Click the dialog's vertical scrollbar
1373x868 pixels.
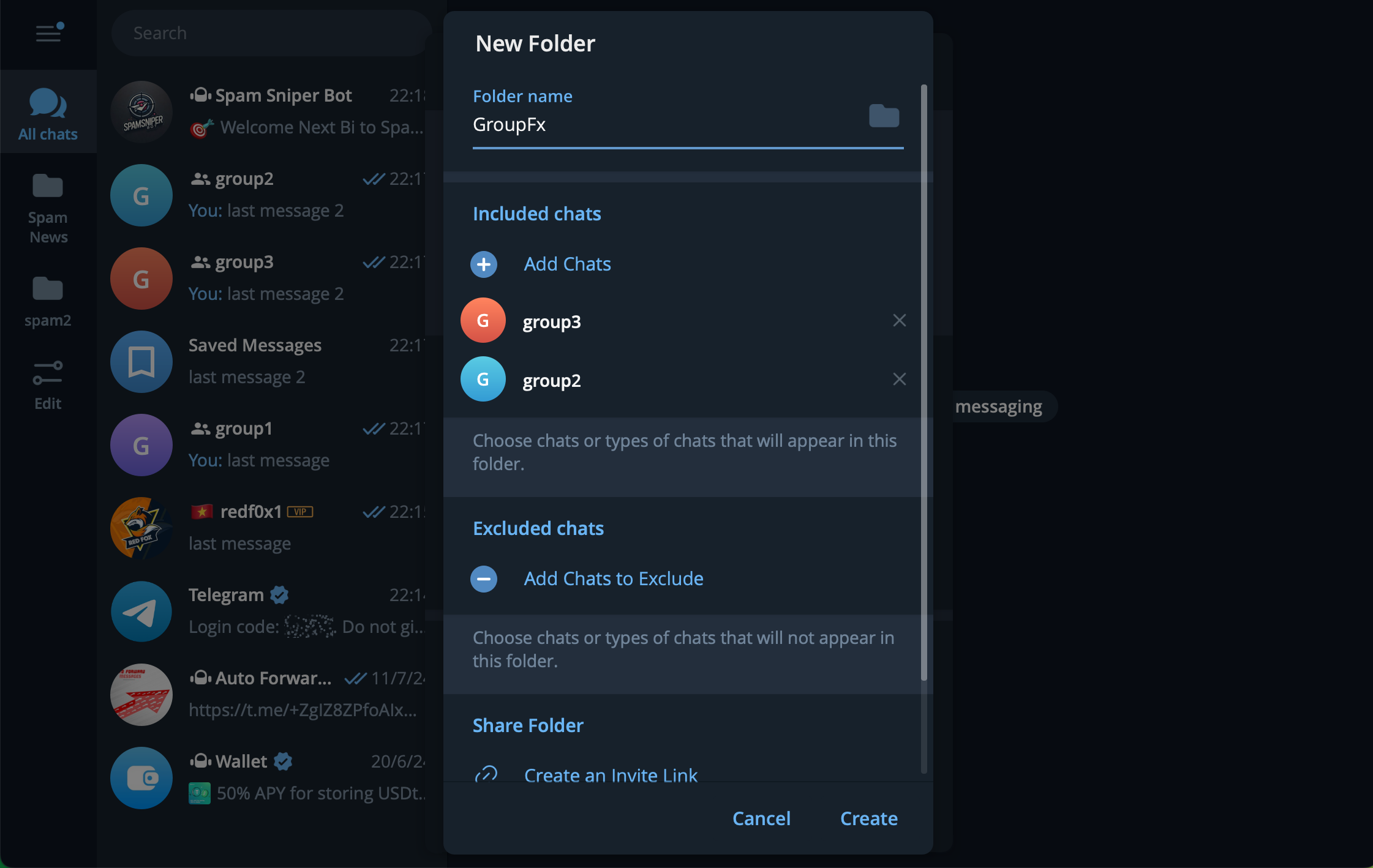tap(923, 380)
